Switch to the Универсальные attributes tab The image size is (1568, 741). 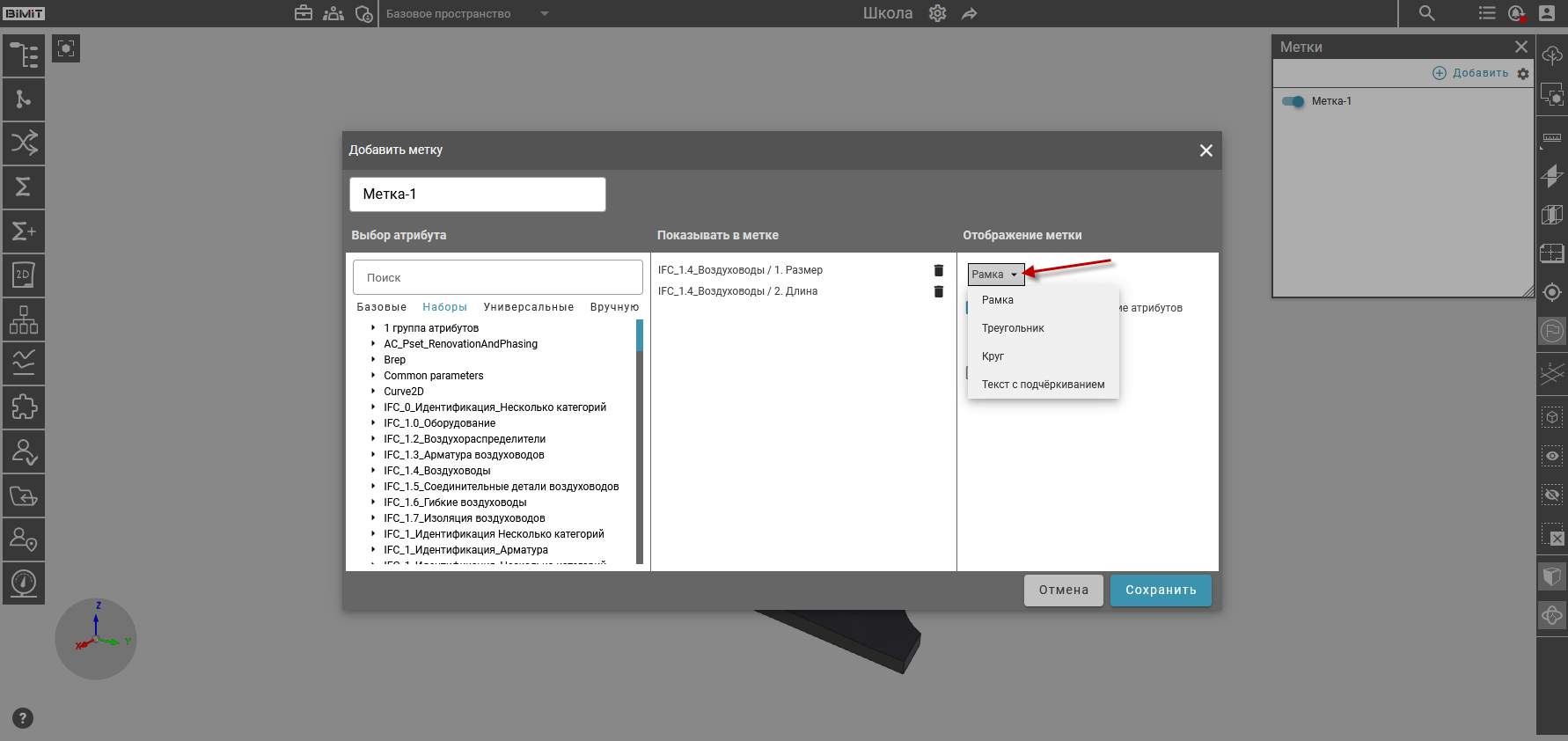point(528,307)
